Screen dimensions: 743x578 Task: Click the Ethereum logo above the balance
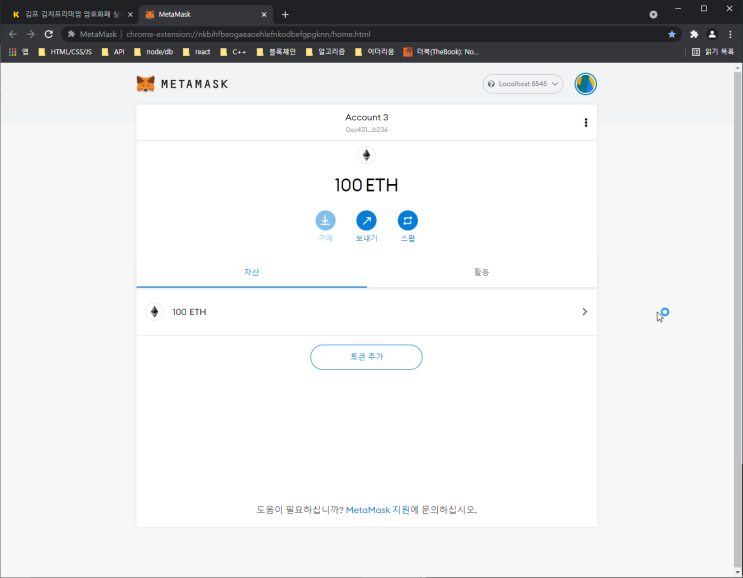(366, 155)
